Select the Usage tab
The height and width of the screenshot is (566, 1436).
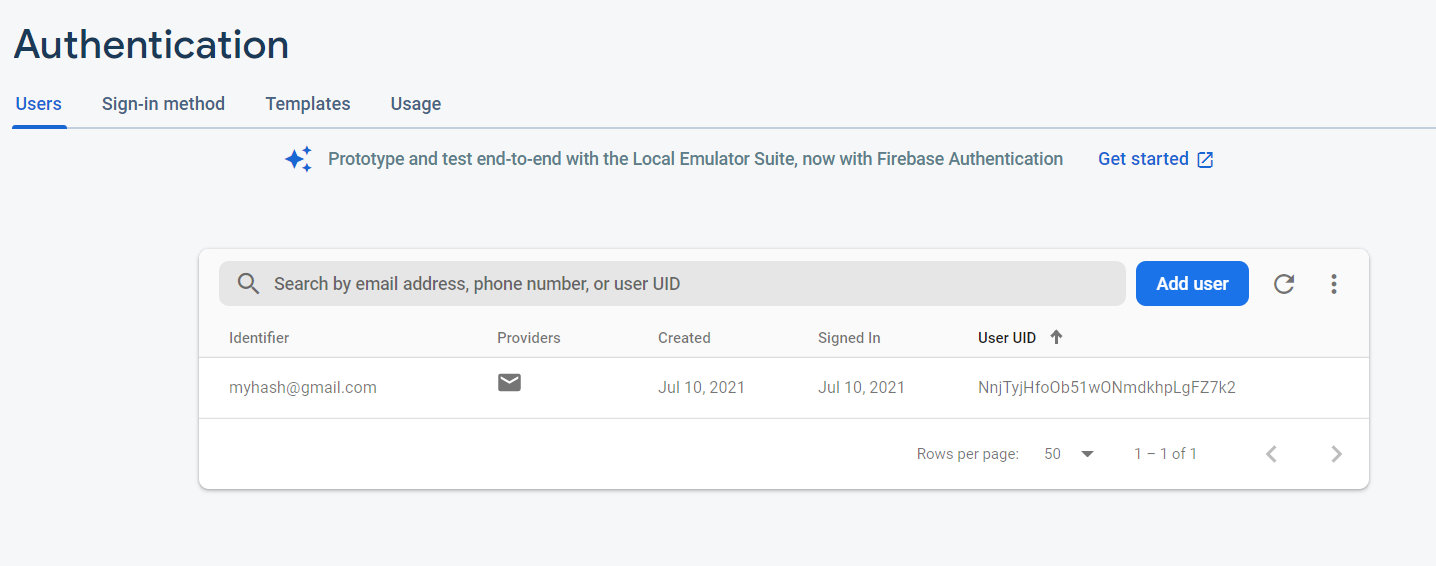(416, 104)
